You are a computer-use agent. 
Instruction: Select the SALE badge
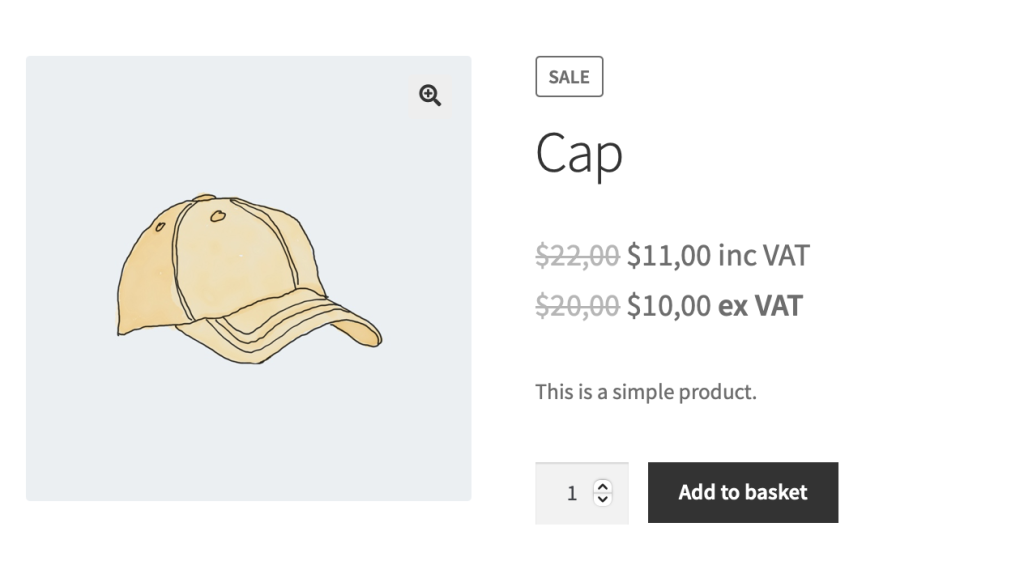coord(569,76)
